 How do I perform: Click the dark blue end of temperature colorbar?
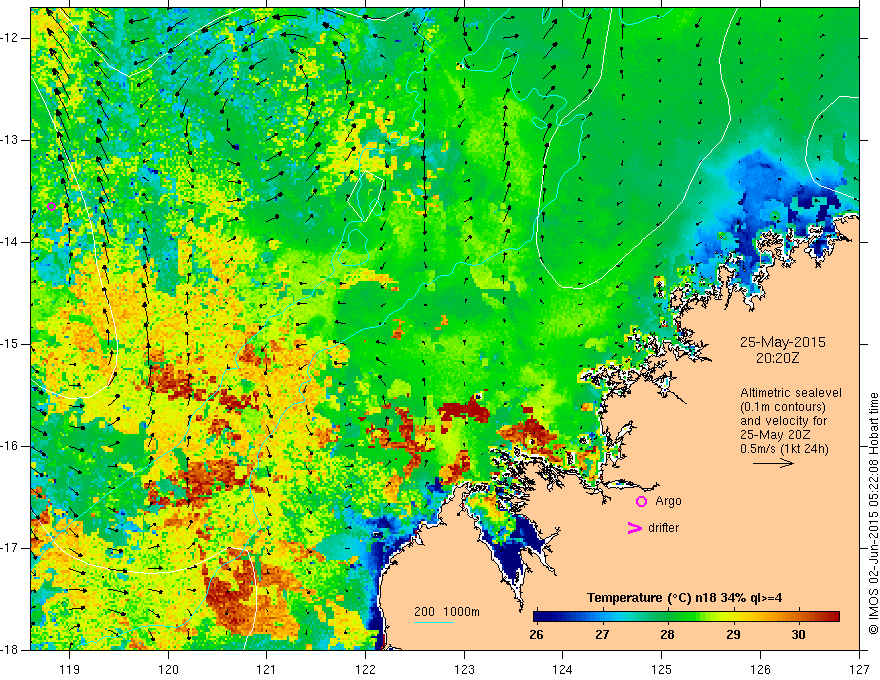(x=539, y=617)
